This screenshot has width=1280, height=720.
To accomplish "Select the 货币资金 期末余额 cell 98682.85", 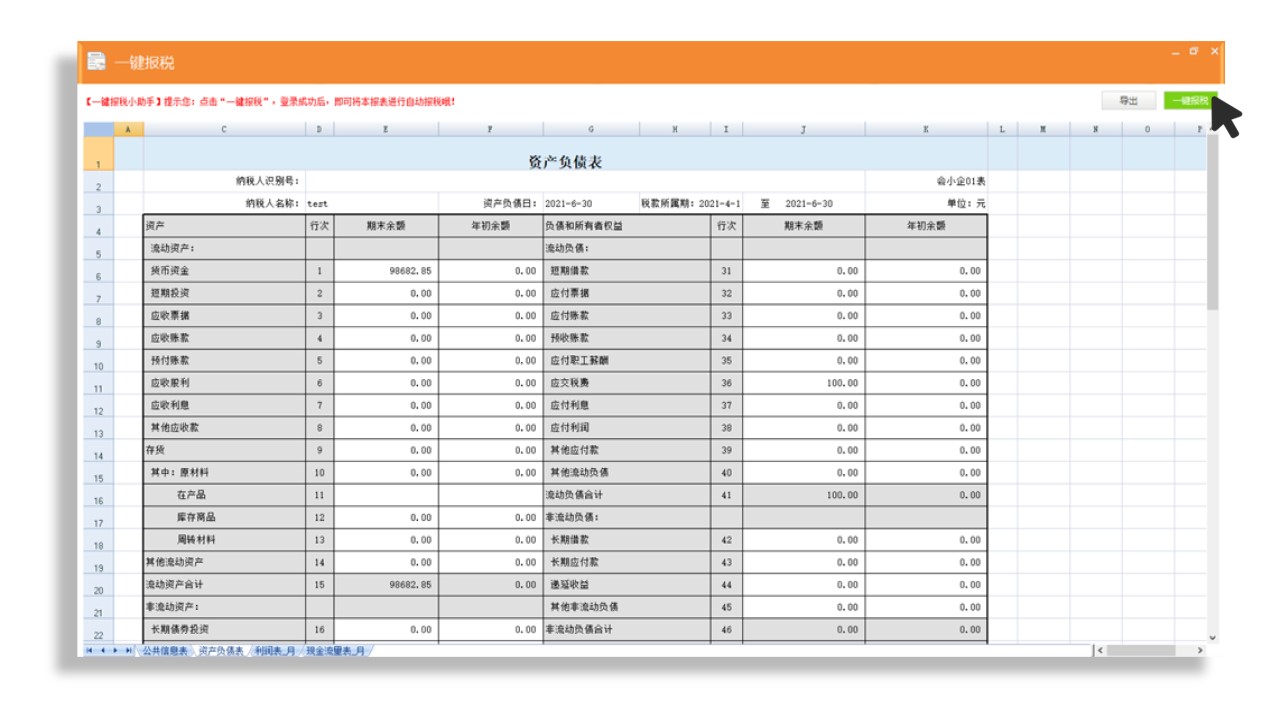I will 386,271.
